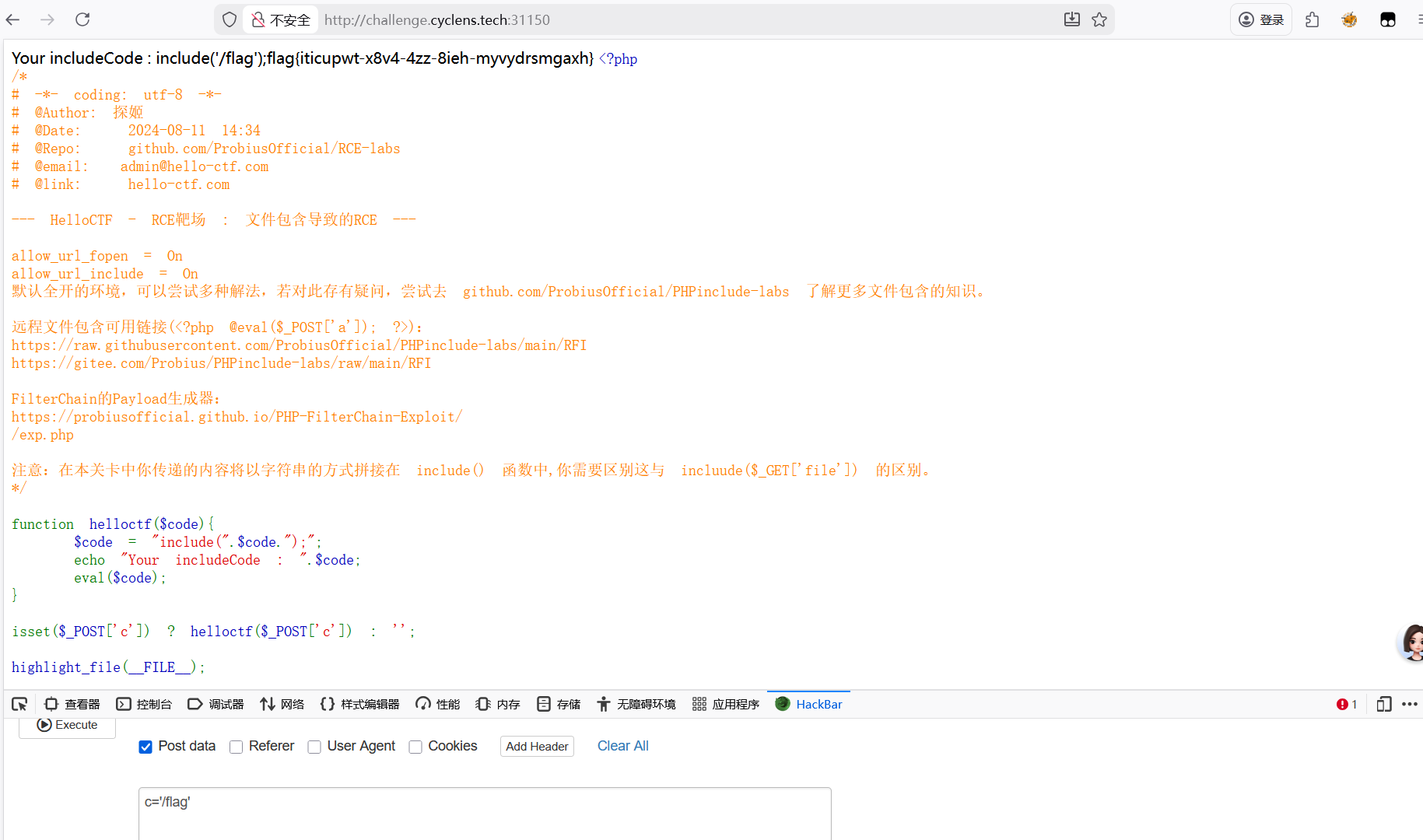Image resolution: width=1423 pixels, height=840 pixels.
Task: Click the HackBar Execute button
Action: [68, 725]
